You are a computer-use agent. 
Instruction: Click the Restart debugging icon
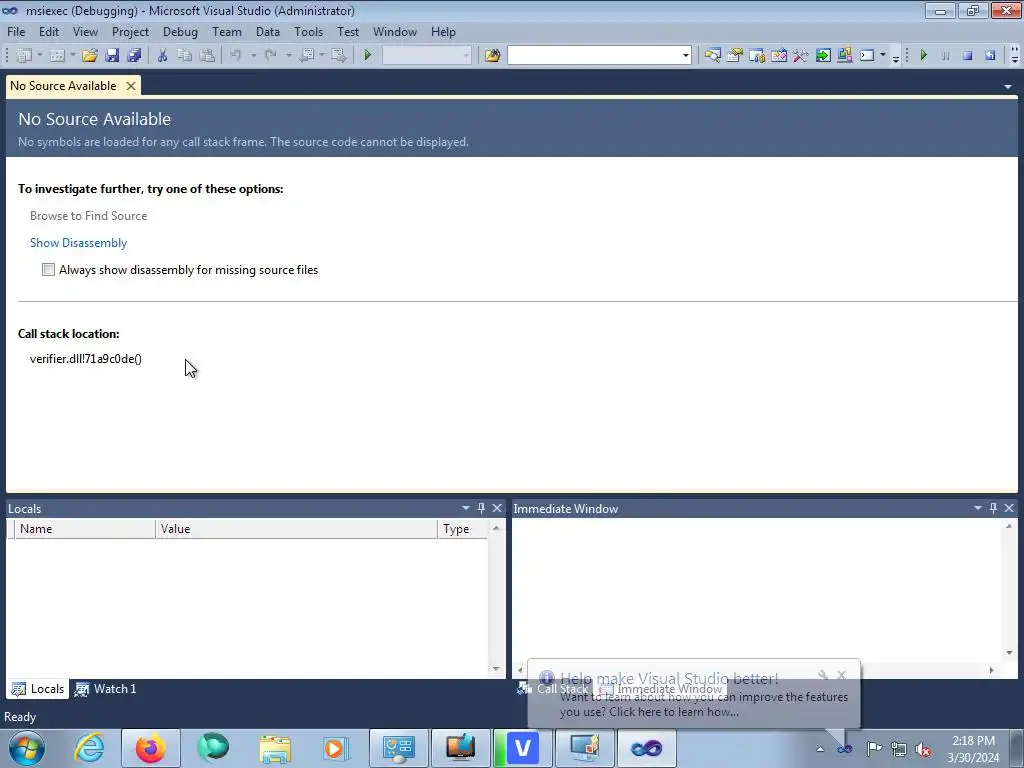pos(990,56)
